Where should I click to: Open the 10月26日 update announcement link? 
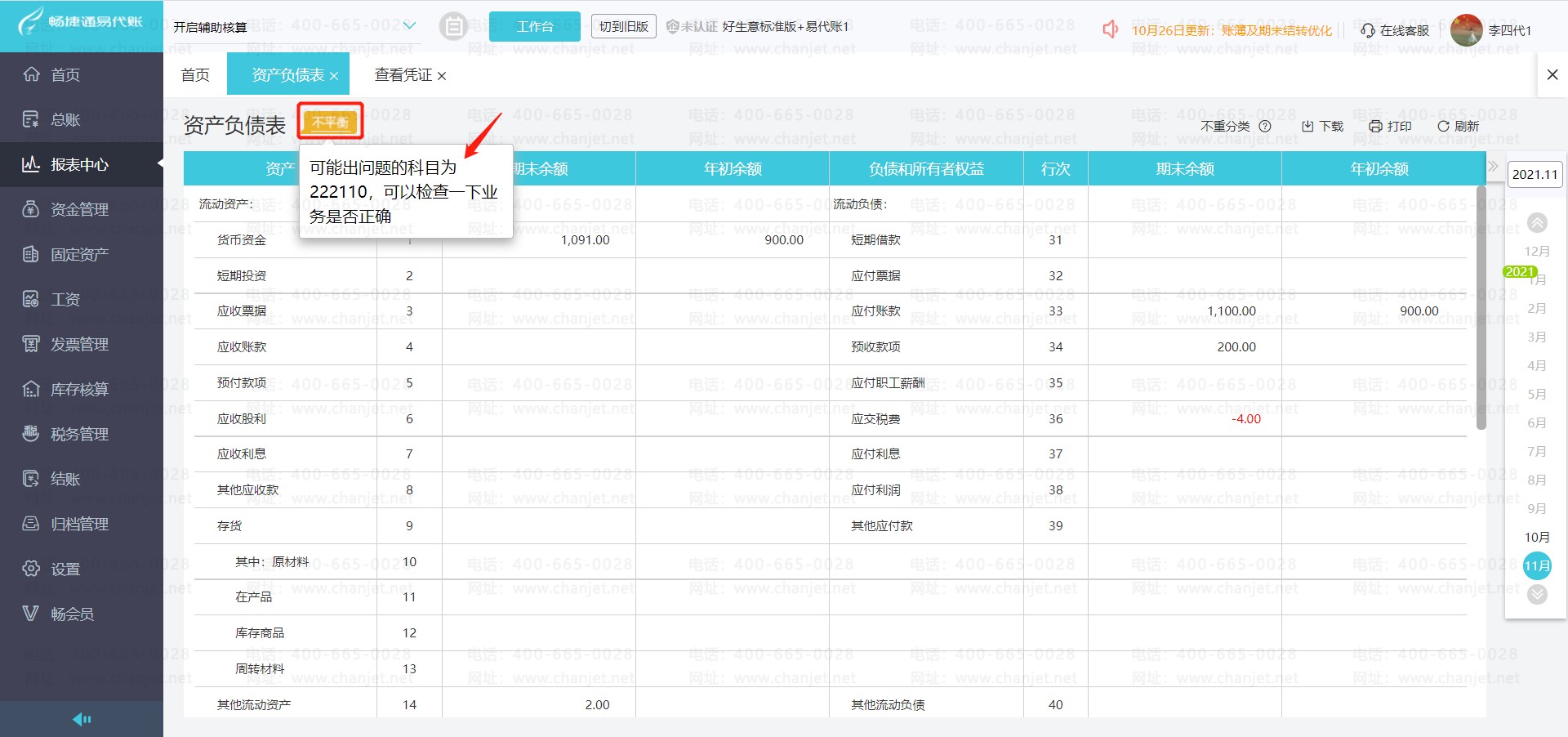click(x=1232, y=30)
